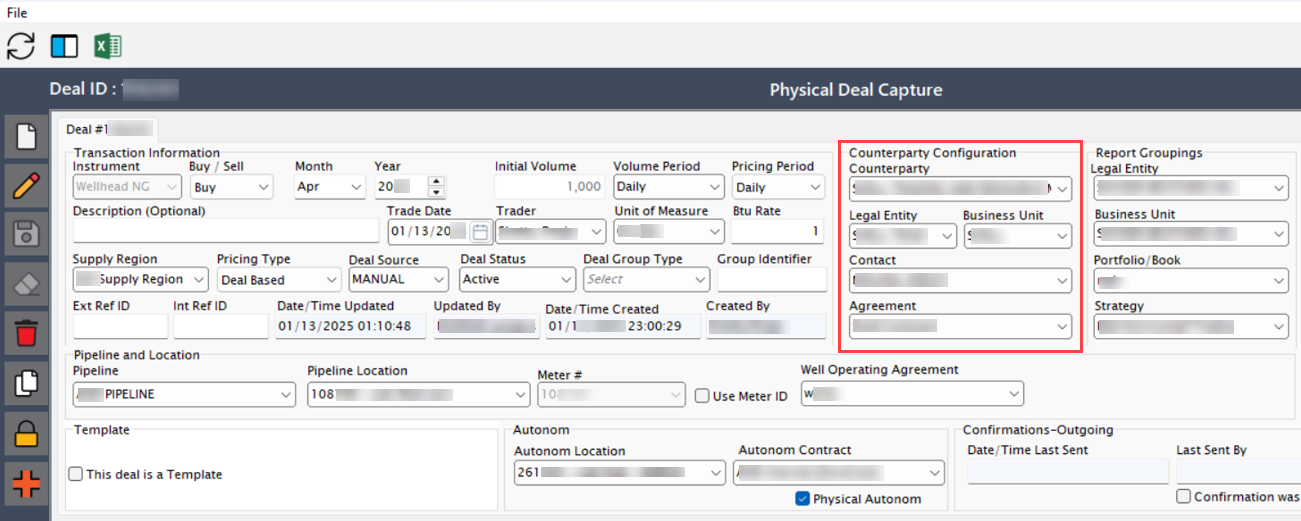Select the Deal #1 tab
The height and width of the screenshot is (521, 1301).
[x=108, y=129]
